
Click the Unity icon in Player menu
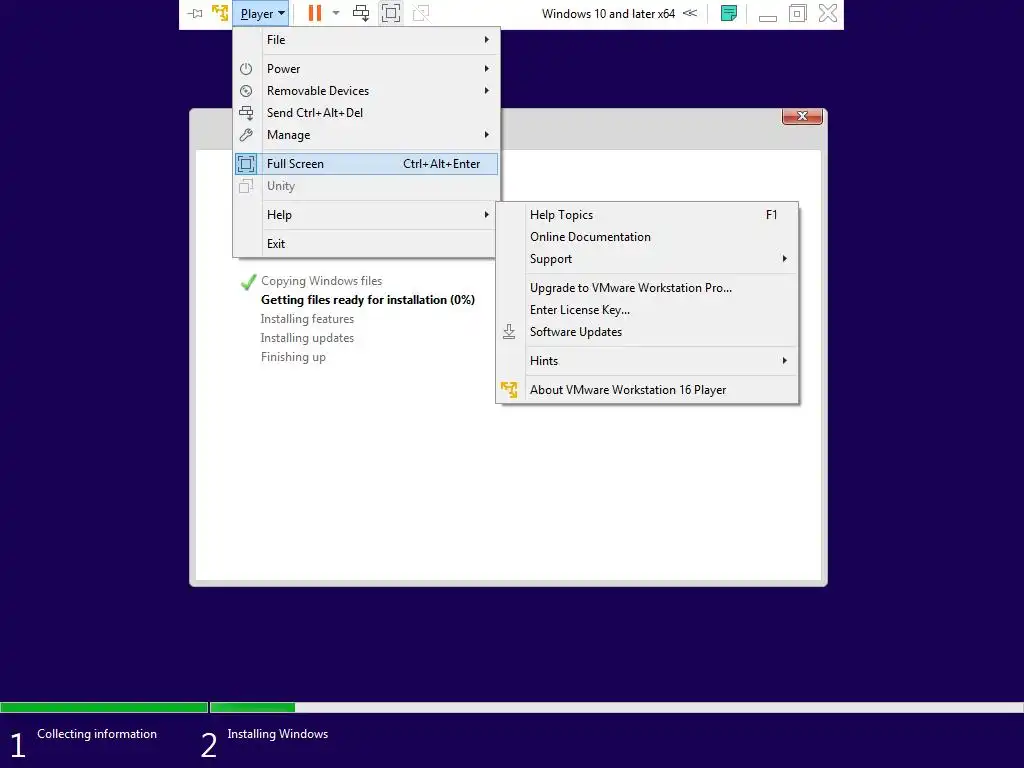tap(246, 186)
